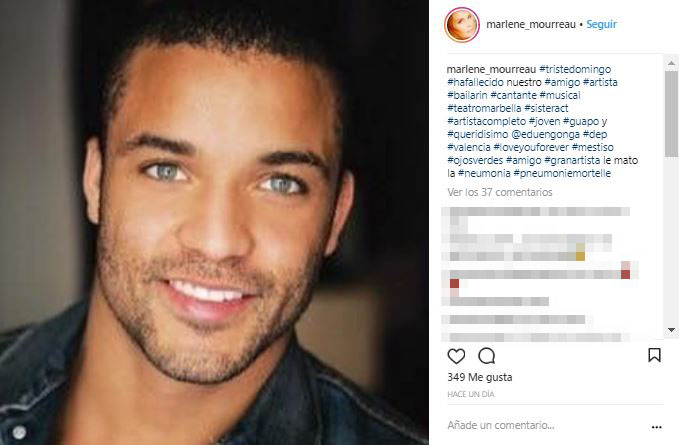Image resolution: width=679 pixels, height=445 pixels.
Task: Click the comments scrollbar thumb
Action: click(x=671, y=113)
